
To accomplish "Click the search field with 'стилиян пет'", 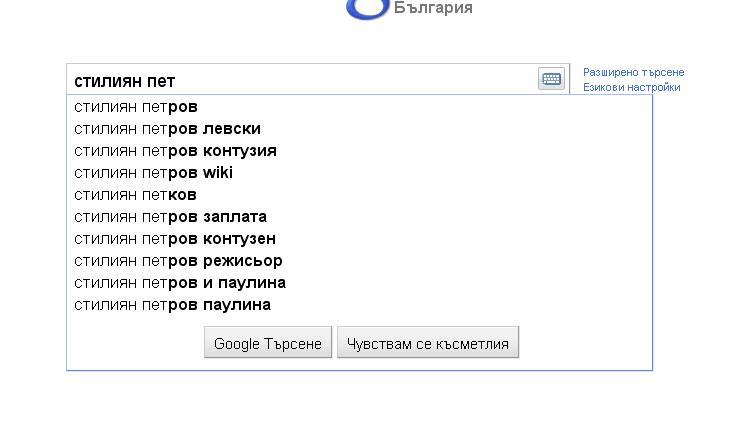I will click(318, 79).
